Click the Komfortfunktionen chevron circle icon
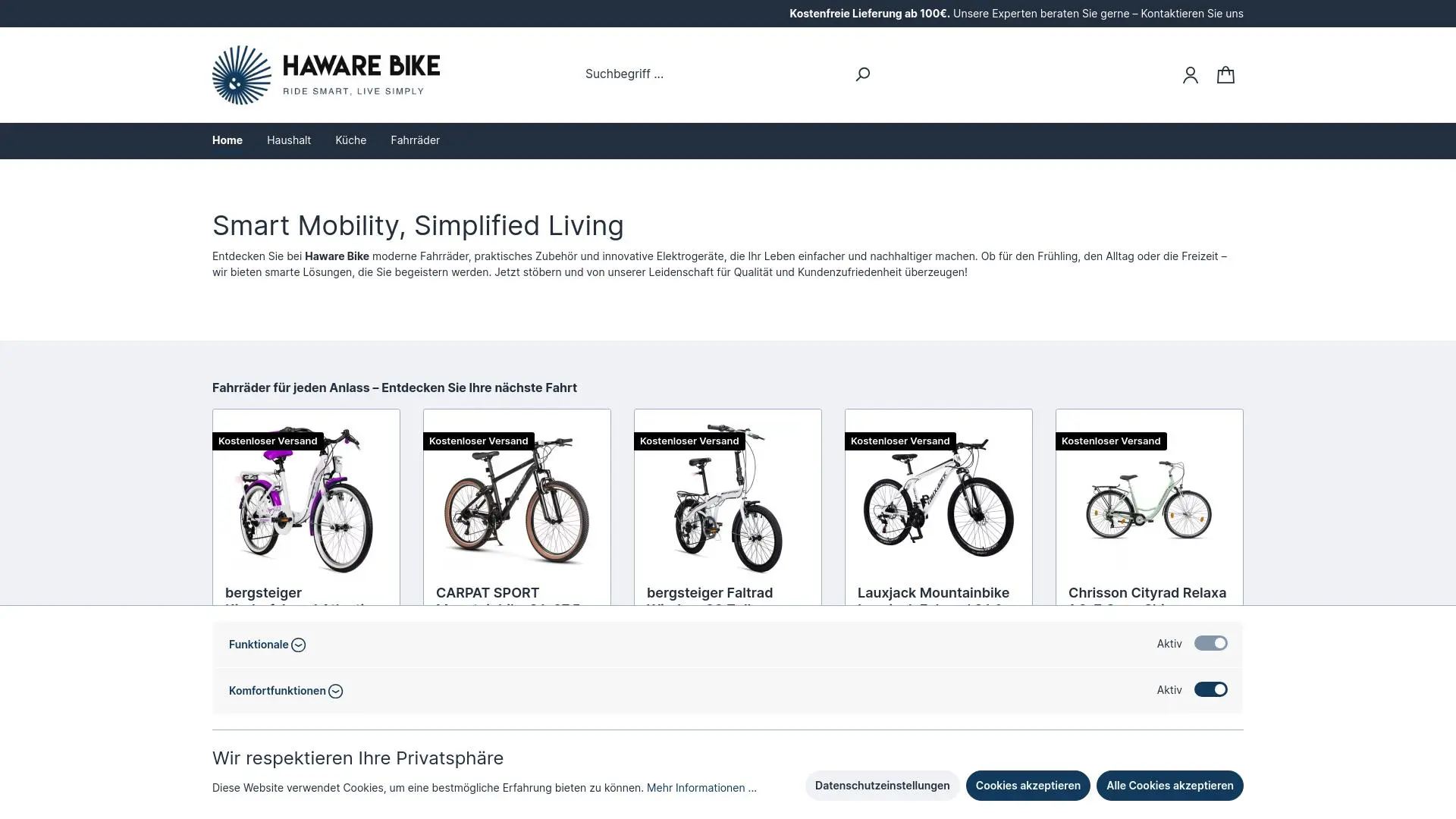1456x819 pixels. point(336,692)
